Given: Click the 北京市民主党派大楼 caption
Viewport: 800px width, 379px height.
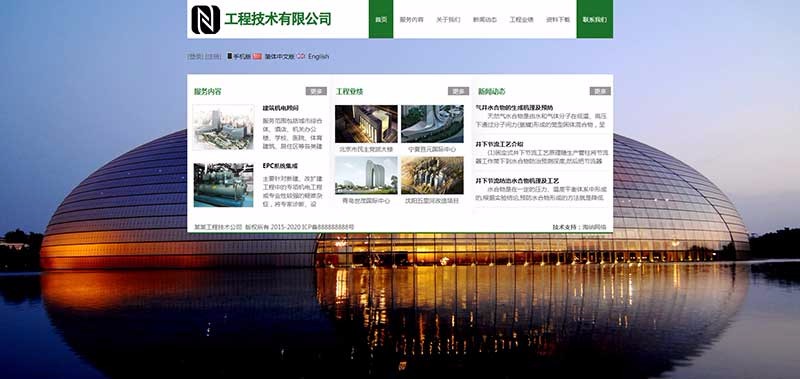Looking at the screenshot, I should [x=366, y=149].
